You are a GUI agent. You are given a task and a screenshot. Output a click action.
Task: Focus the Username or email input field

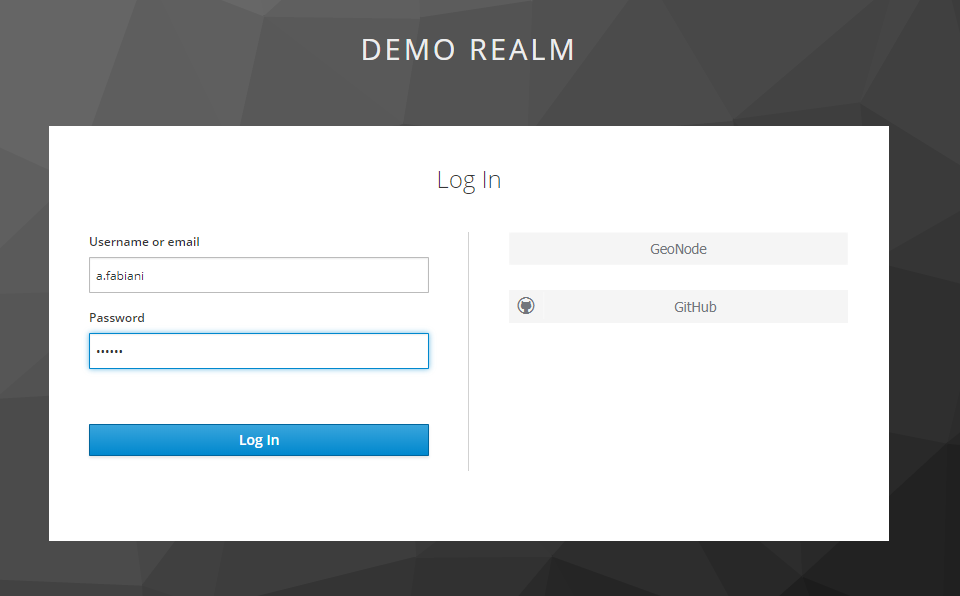(300, 275)
